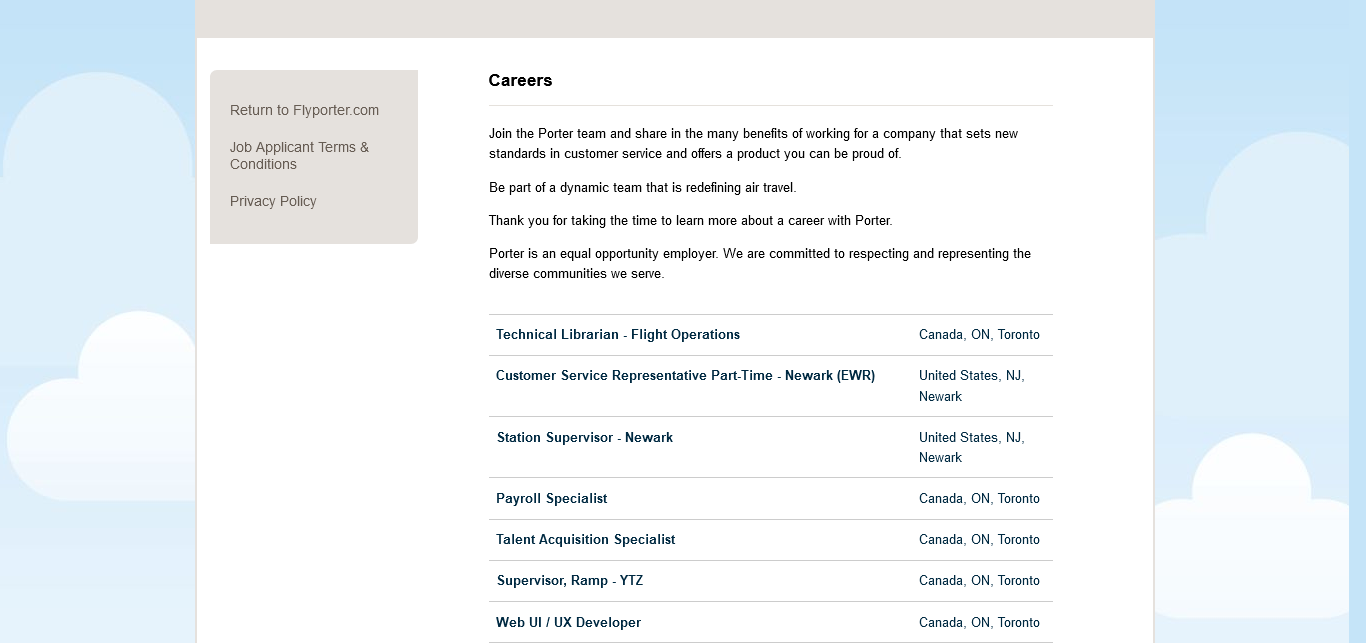Select Customer Service Representative Part-Time Newark job

[x=685, y=376]
